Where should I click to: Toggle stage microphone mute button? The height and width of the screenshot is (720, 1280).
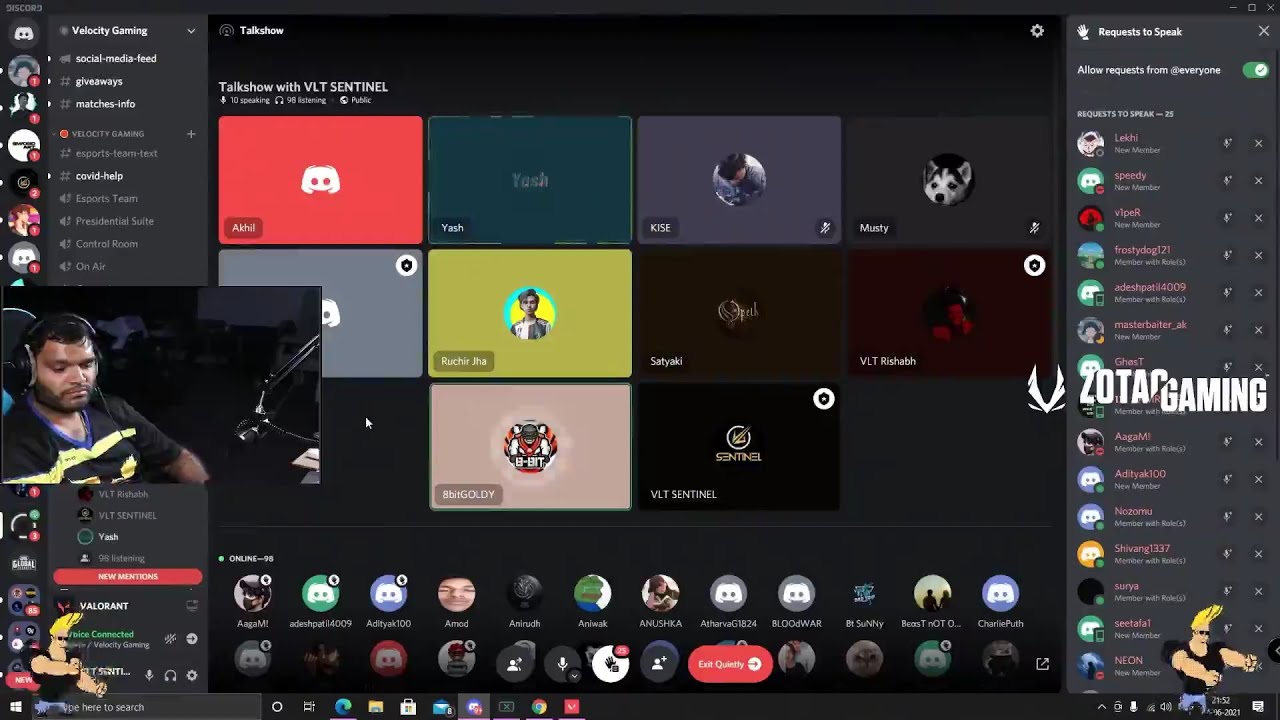coord(562,664)
